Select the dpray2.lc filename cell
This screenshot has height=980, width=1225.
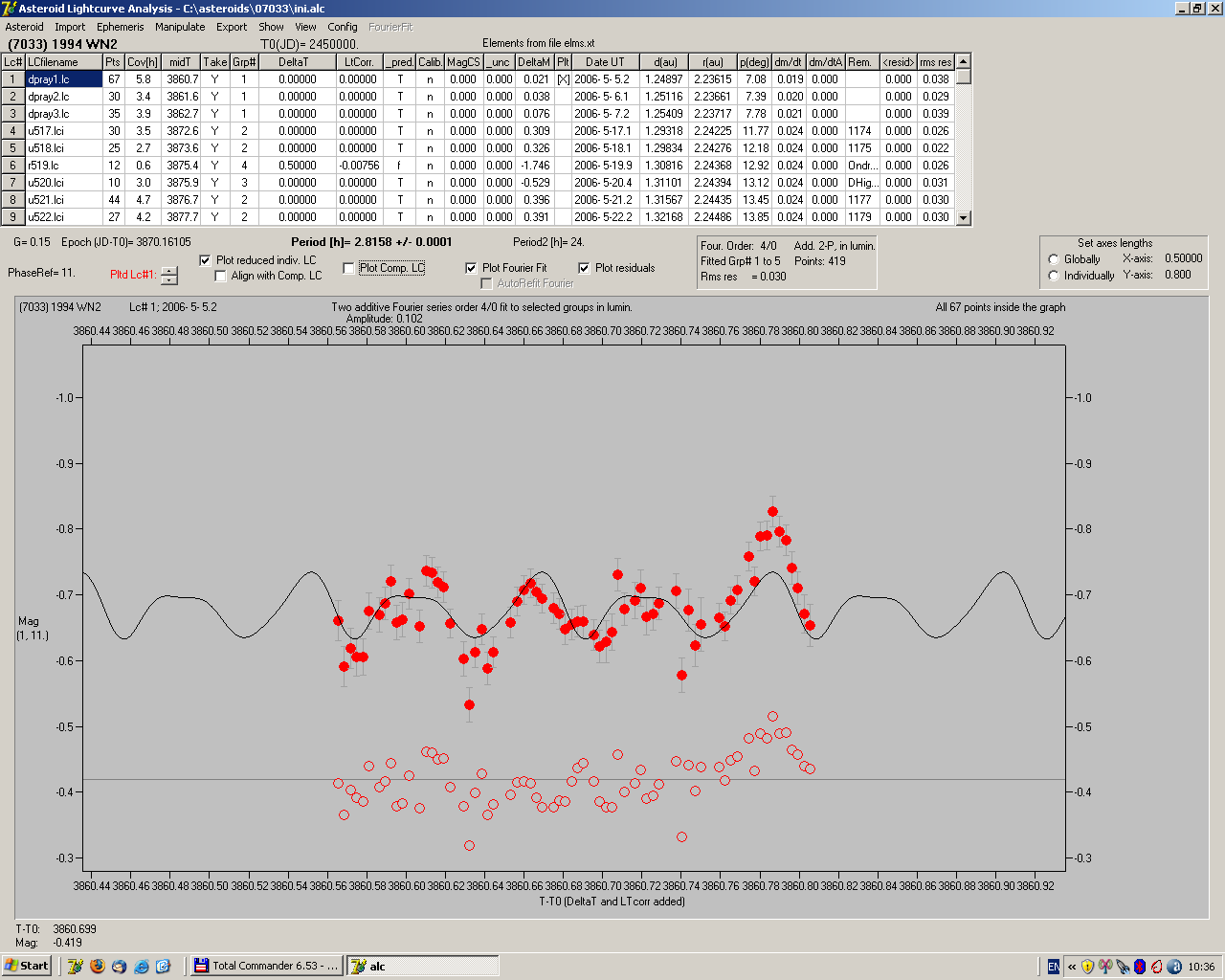click(x=64, y=97)
